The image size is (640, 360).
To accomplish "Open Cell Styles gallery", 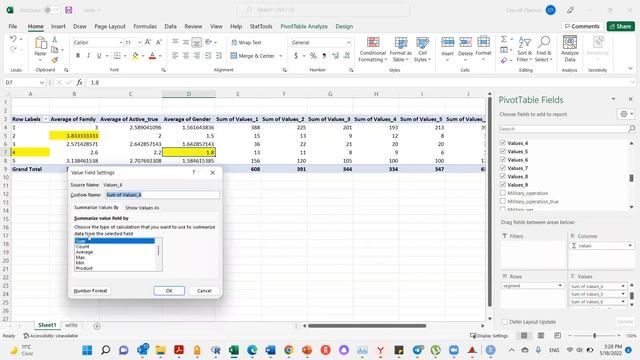I will pyautogui.click(x=422, y=49).
